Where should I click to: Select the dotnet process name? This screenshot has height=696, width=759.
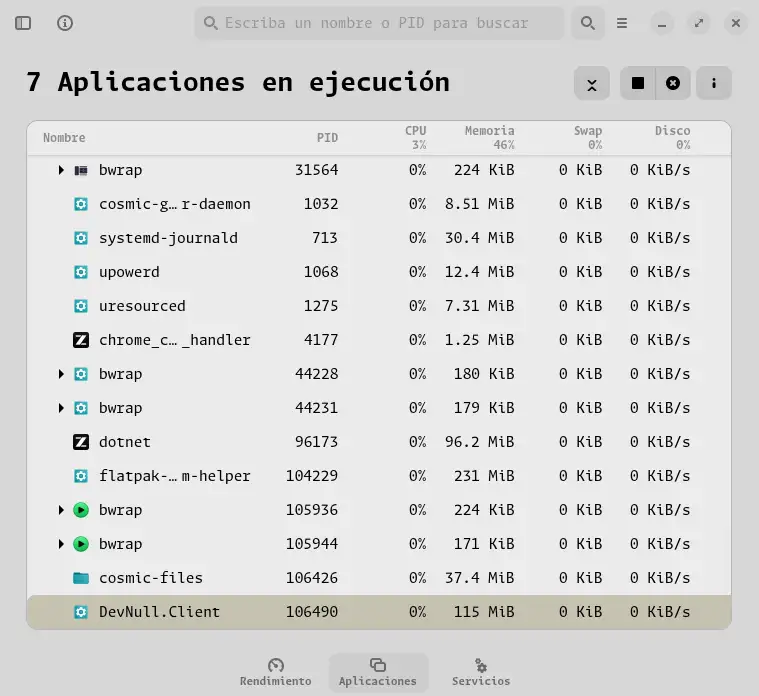[x=124, y=442]
